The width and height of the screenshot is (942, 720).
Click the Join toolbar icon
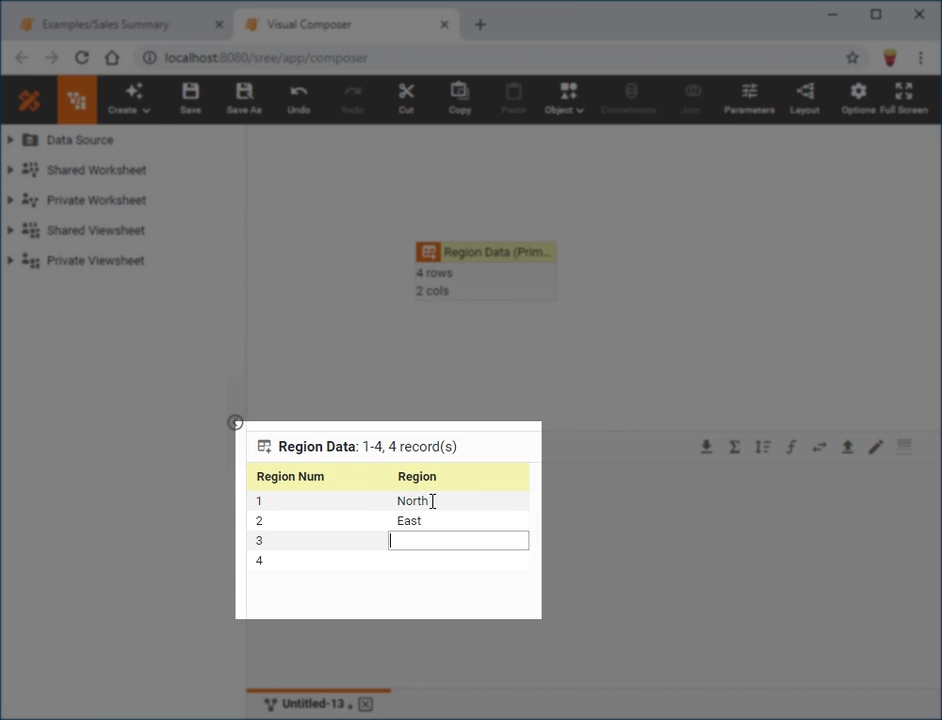[x=691, y=99]
